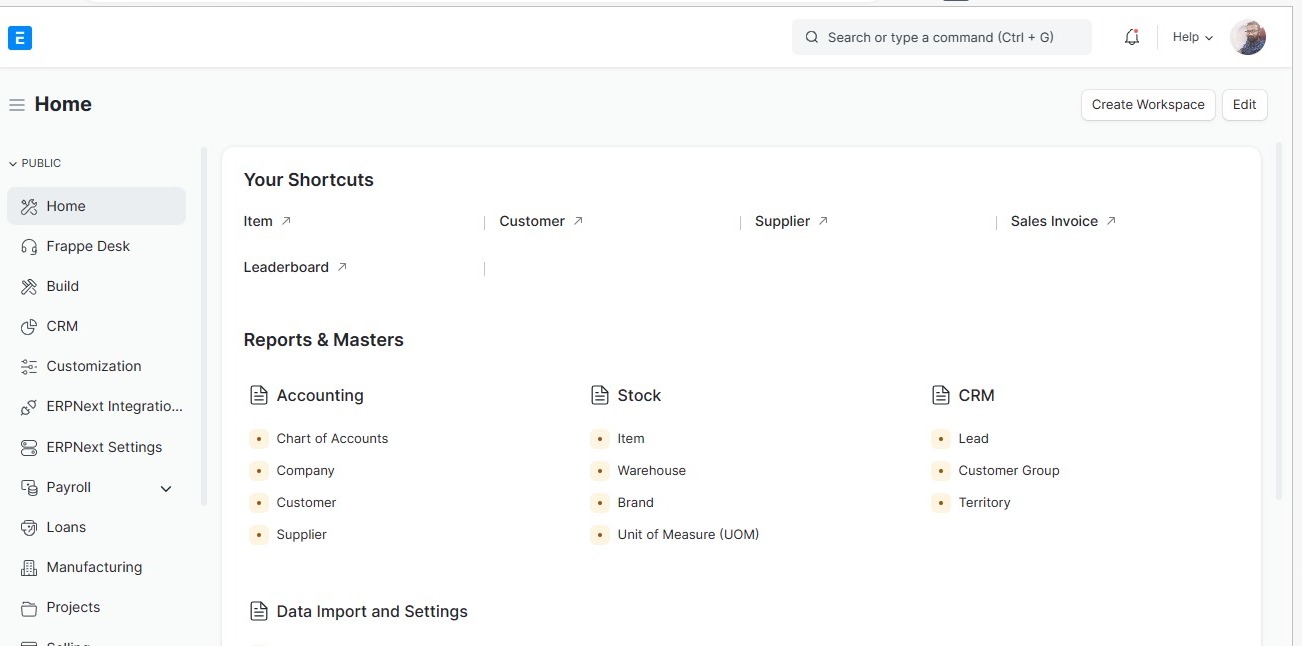Open the Build workspace
The image size is (1302, 646).
click(x=62, y=287)
